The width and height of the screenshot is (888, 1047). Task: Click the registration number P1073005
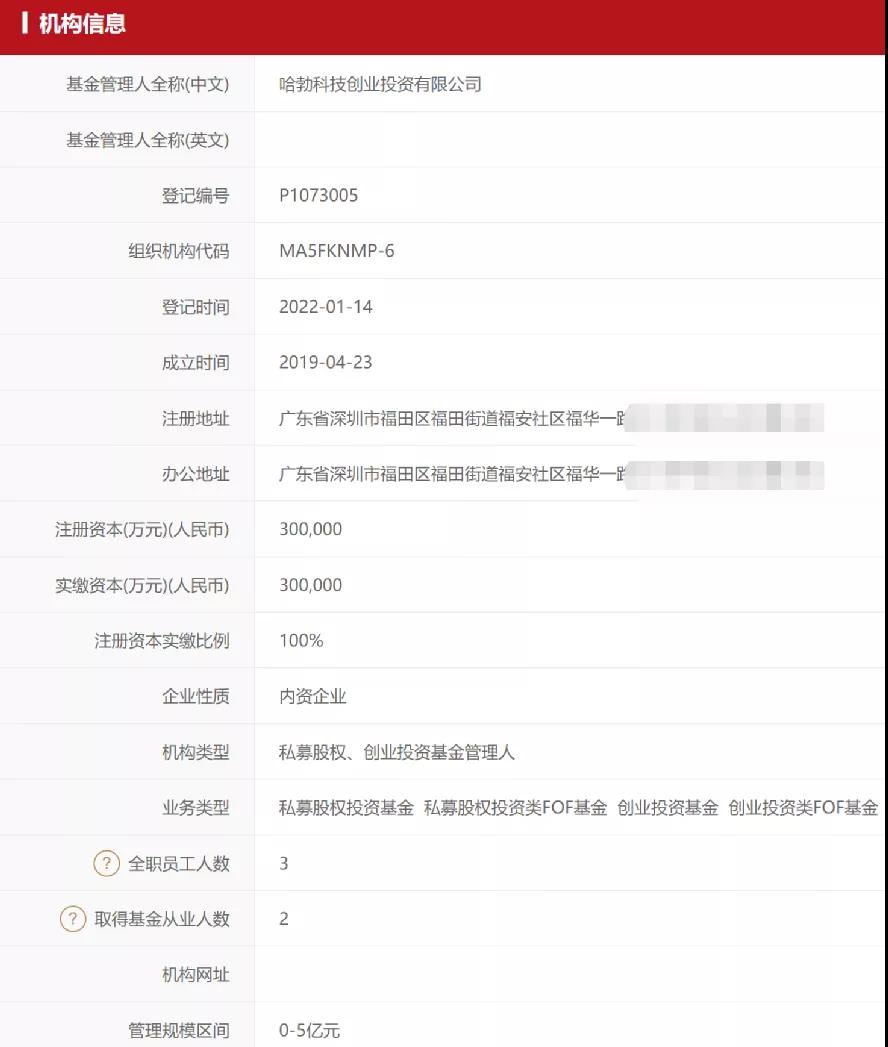(x=318, y=195)
